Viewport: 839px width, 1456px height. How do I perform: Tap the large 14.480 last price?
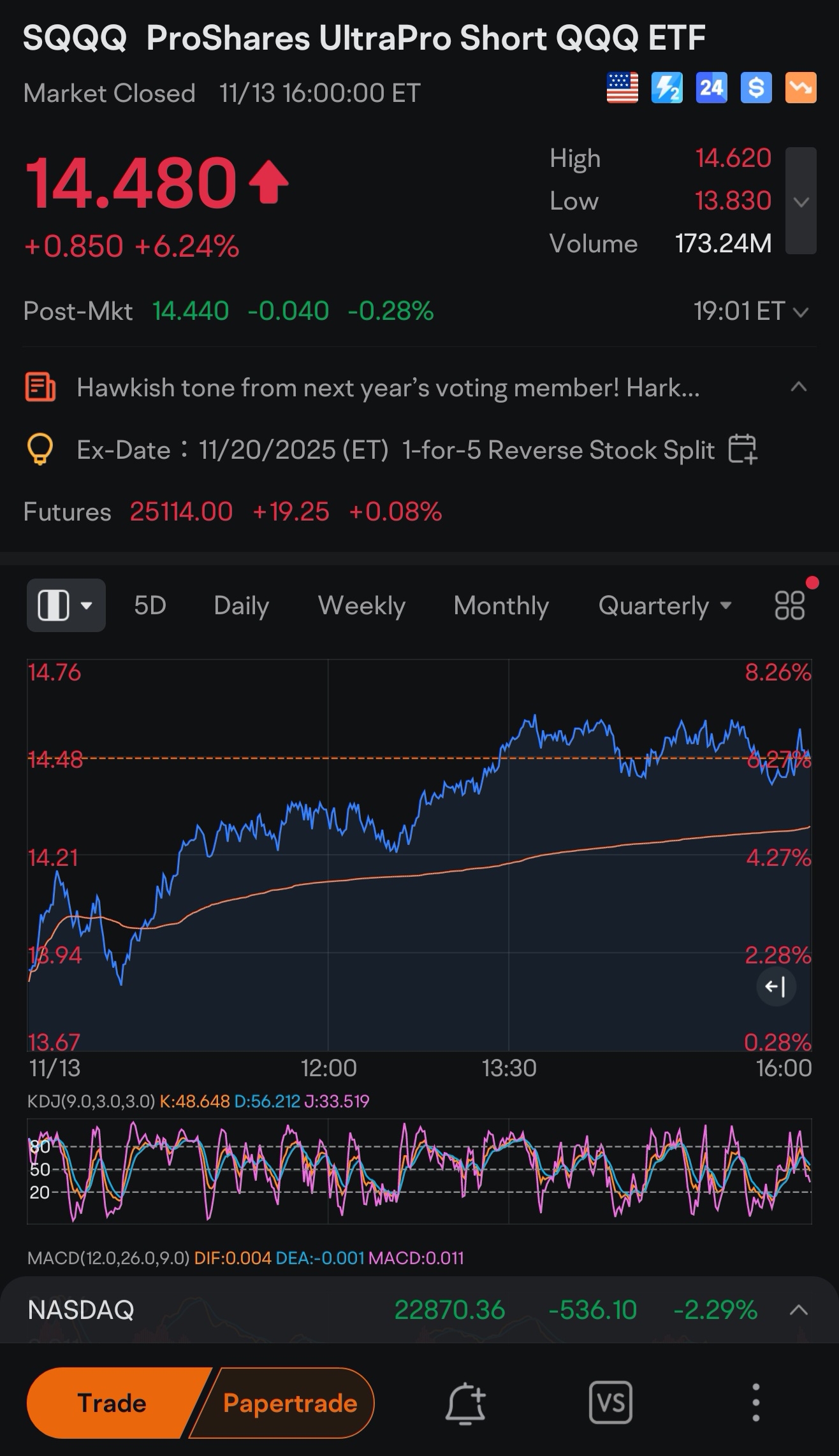coord(131,184)
